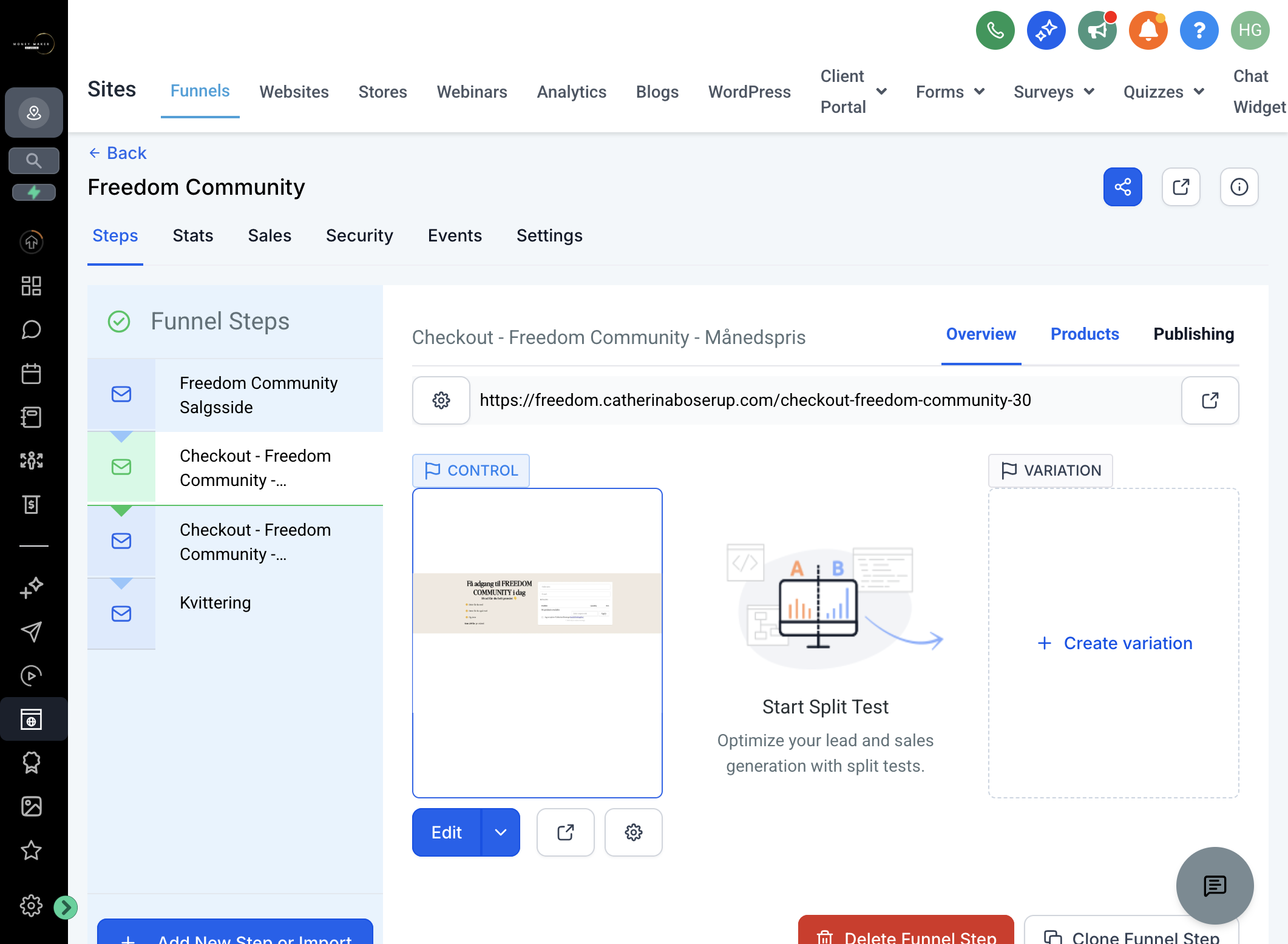Click the funnel info circle icon
Screen dimensions: 1288x944
[1239, 187]
